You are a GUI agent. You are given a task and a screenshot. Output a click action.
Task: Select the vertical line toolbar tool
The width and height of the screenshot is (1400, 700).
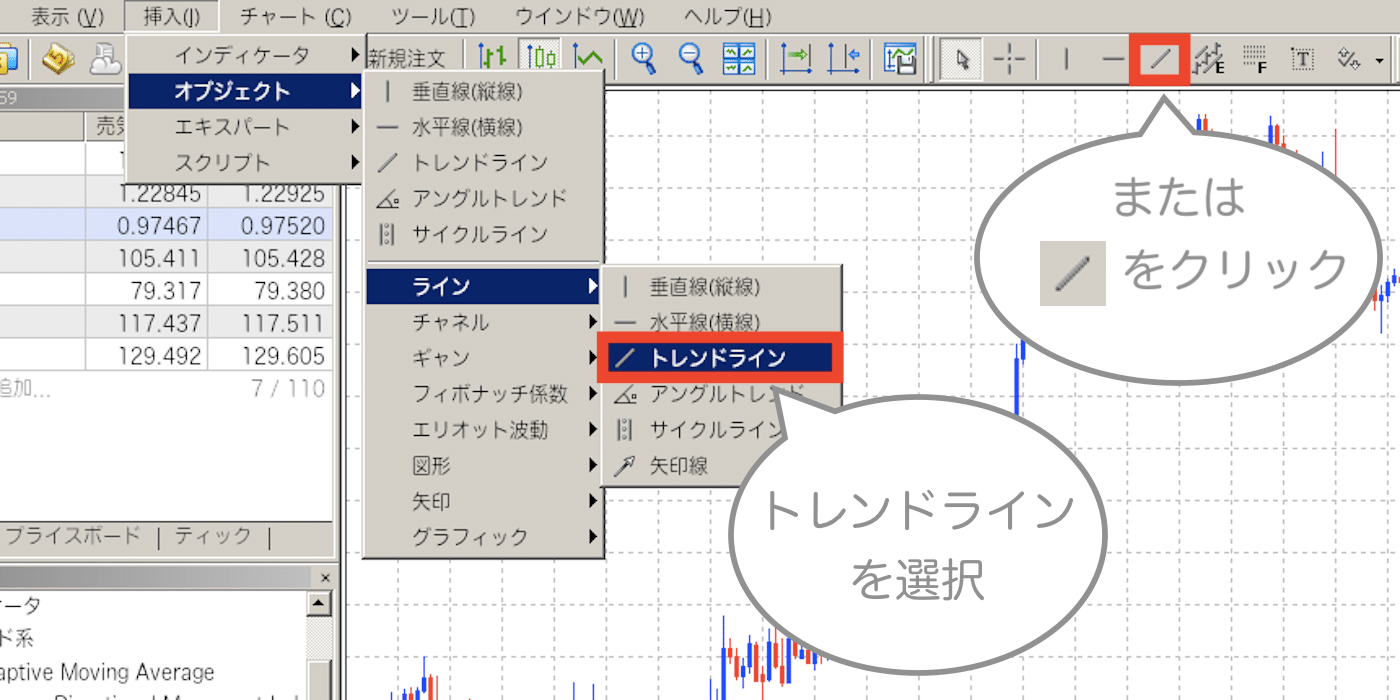click(x=1066, y=60)
